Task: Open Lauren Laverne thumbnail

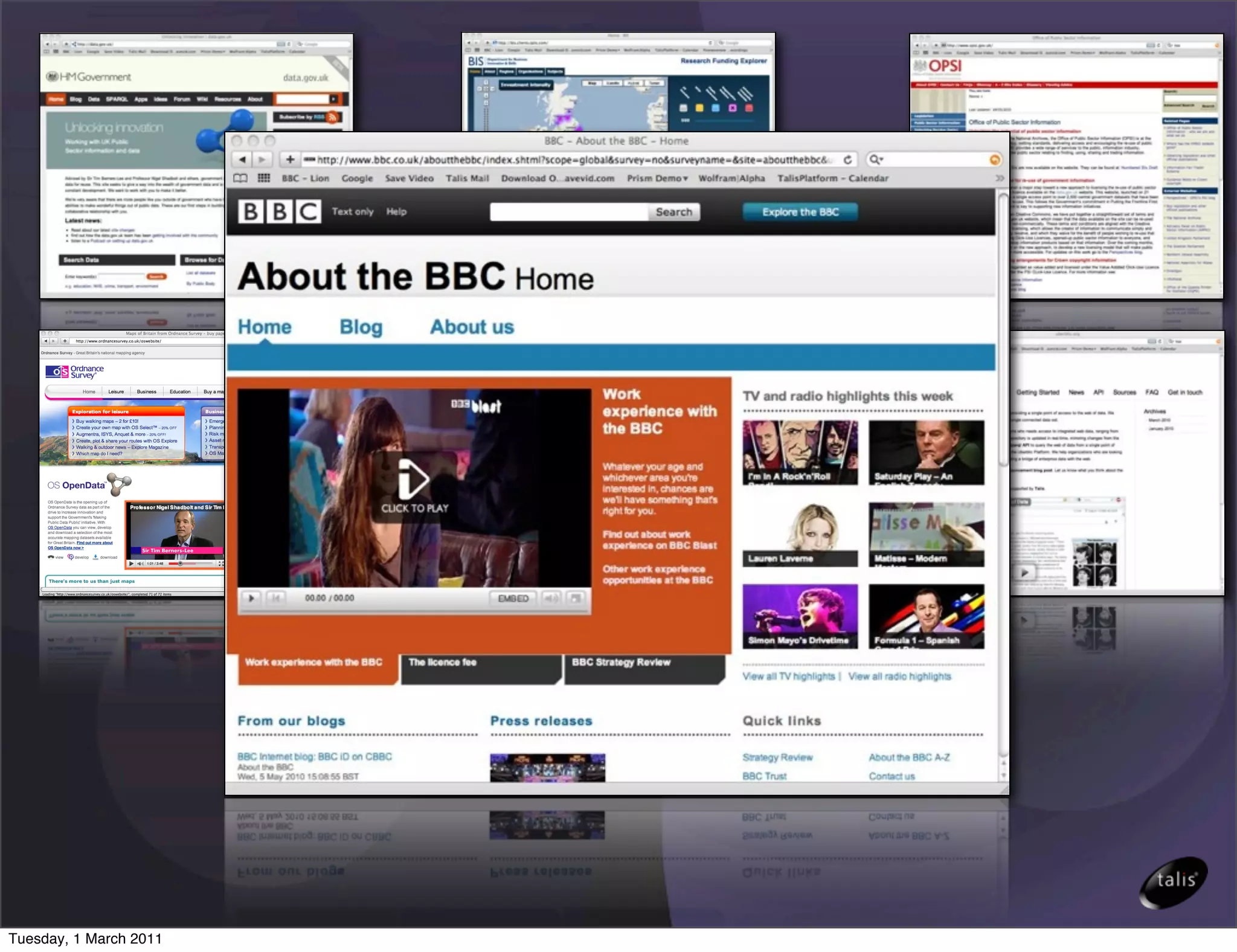Action: (x=800, y=535)
